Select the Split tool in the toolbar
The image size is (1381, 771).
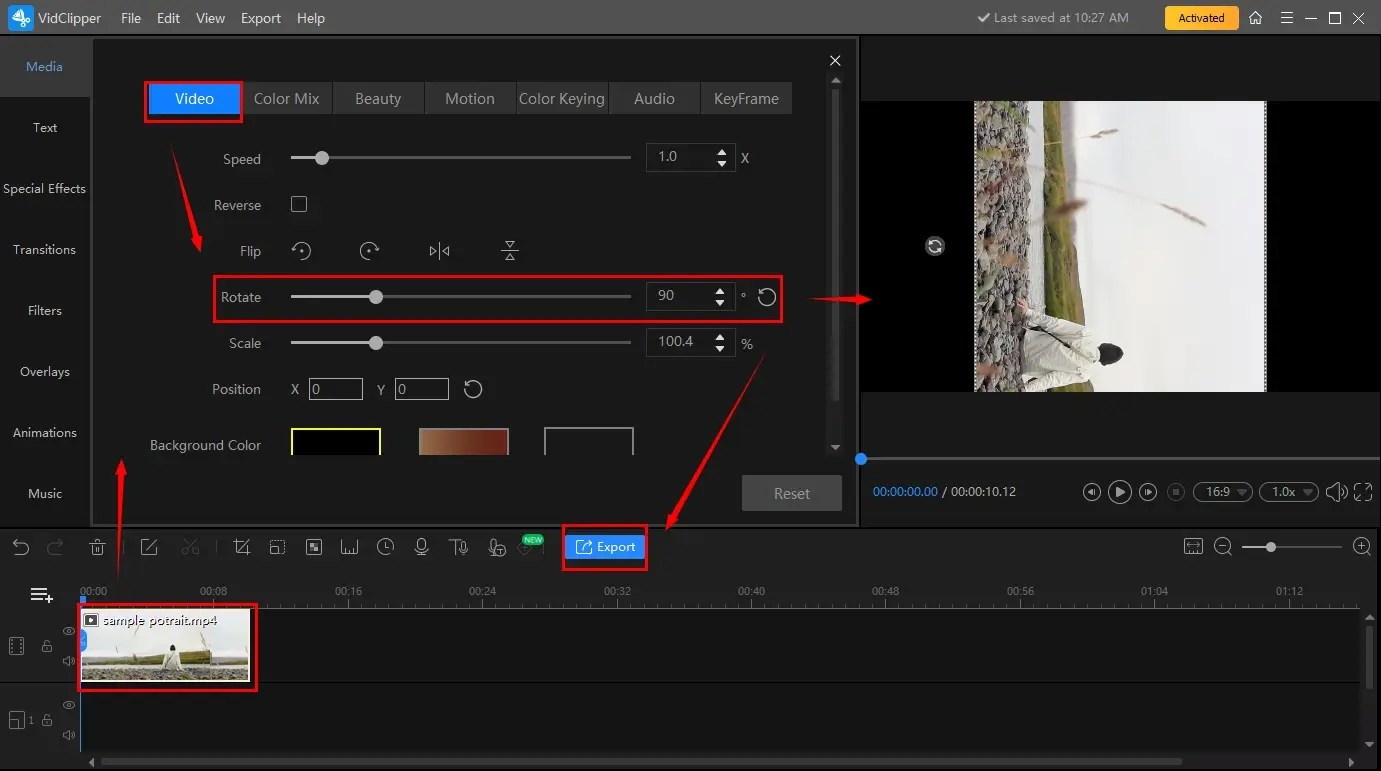(190, 547)
